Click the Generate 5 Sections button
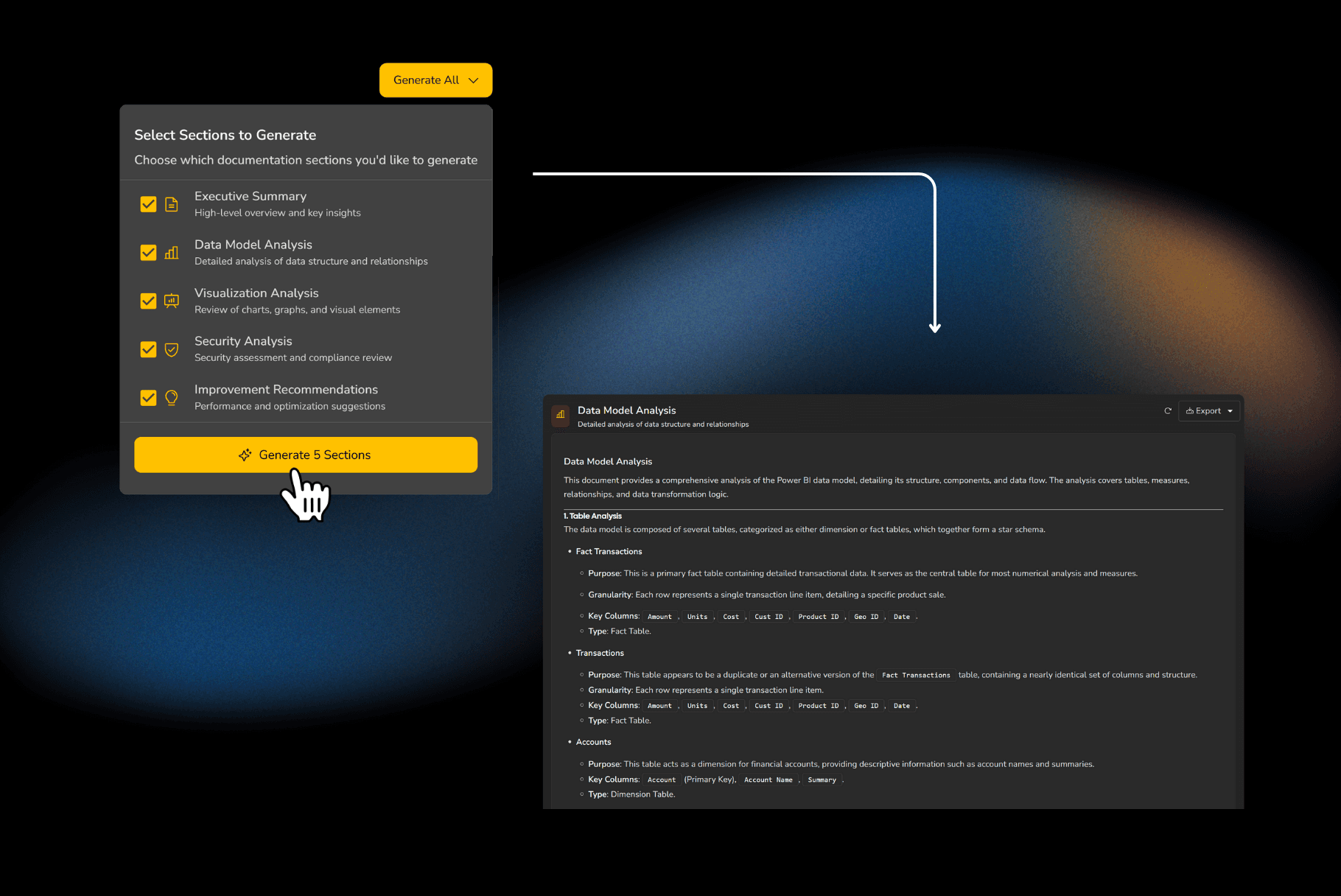Viewport: 1341px width, 896px height. 306,455
